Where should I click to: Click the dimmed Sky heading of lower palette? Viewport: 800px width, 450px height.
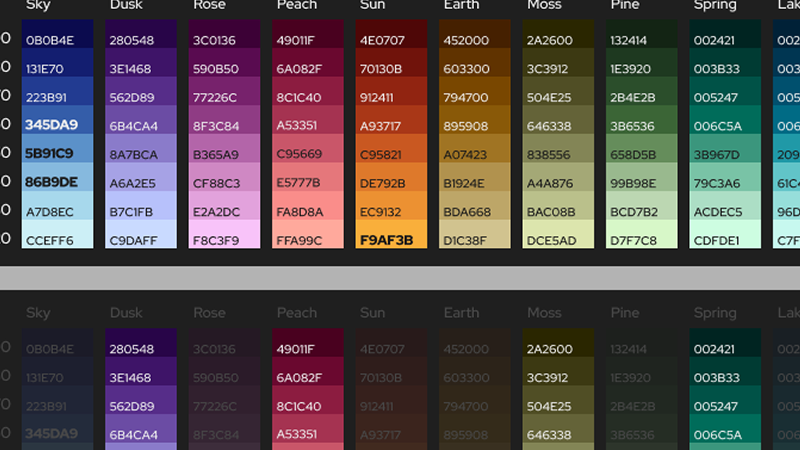[x=38, y=313]
